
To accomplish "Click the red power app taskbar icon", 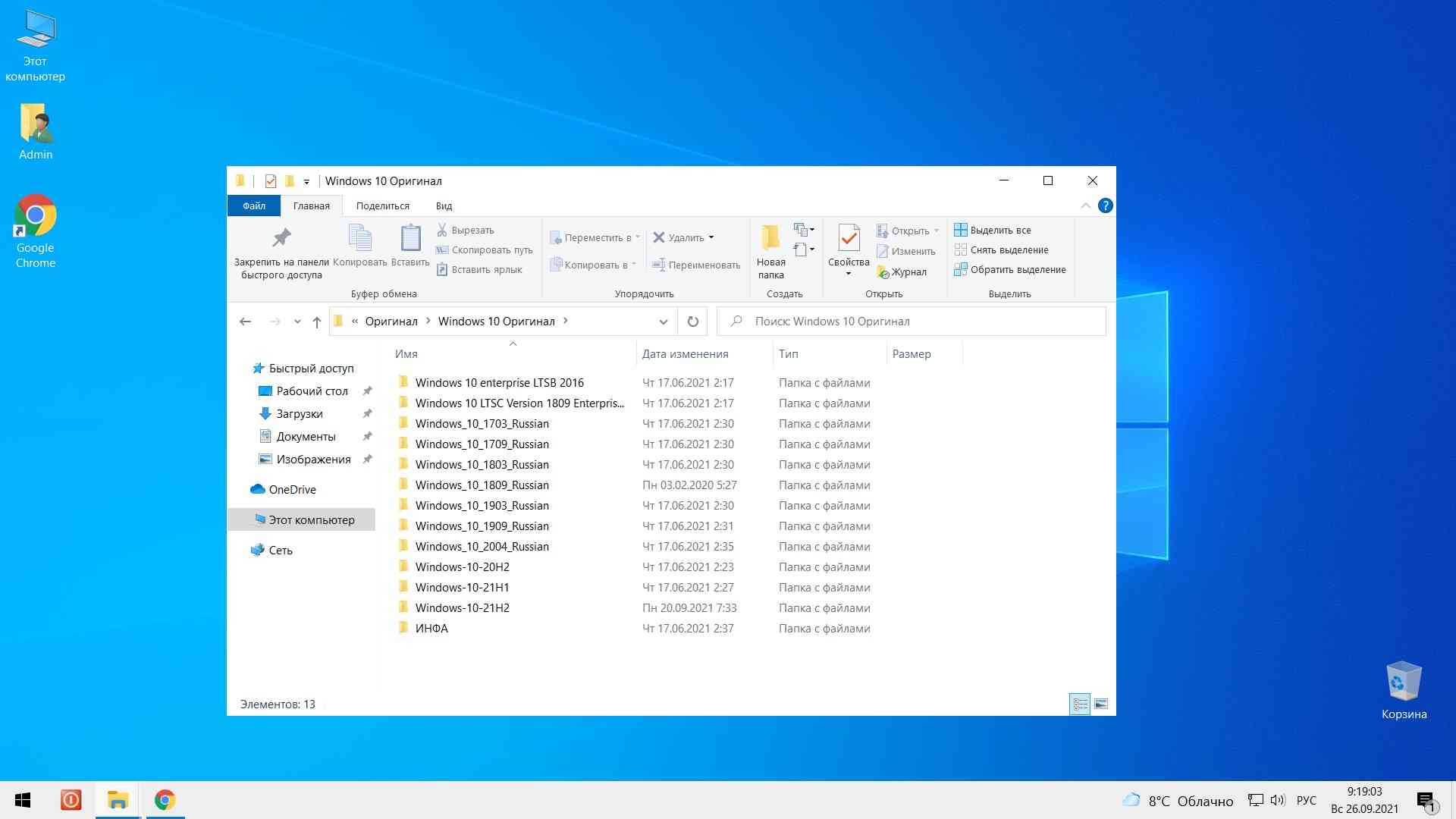I will [x=71, y=800].
